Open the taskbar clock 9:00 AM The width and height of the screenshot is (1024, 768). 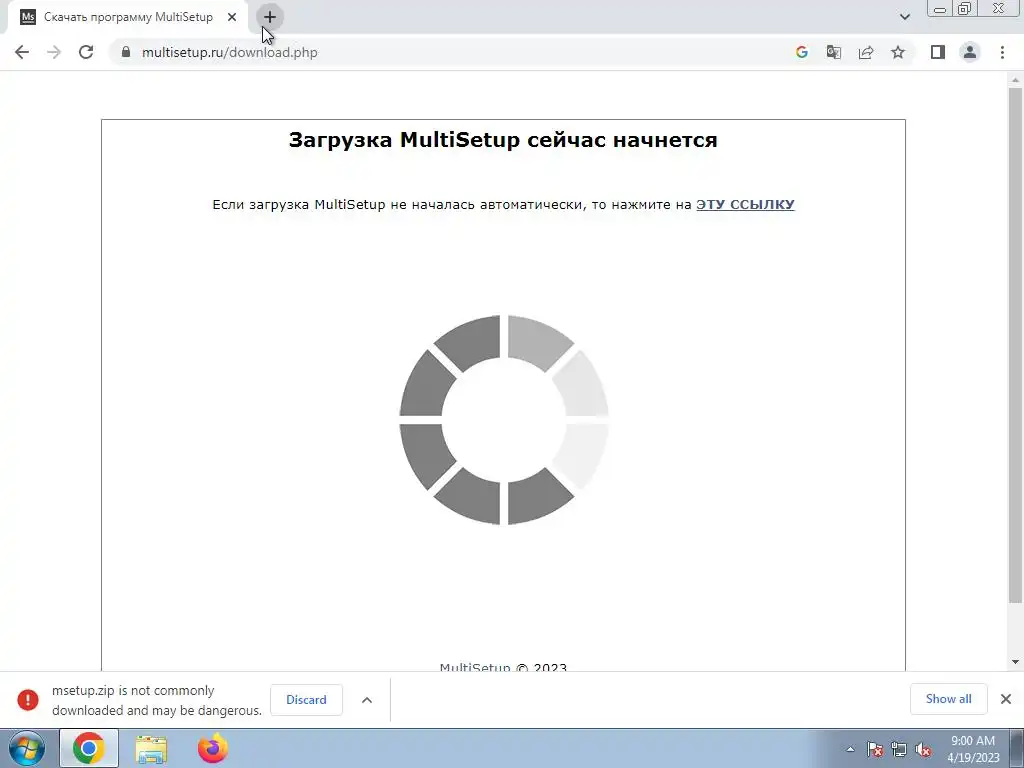[973, 749]
